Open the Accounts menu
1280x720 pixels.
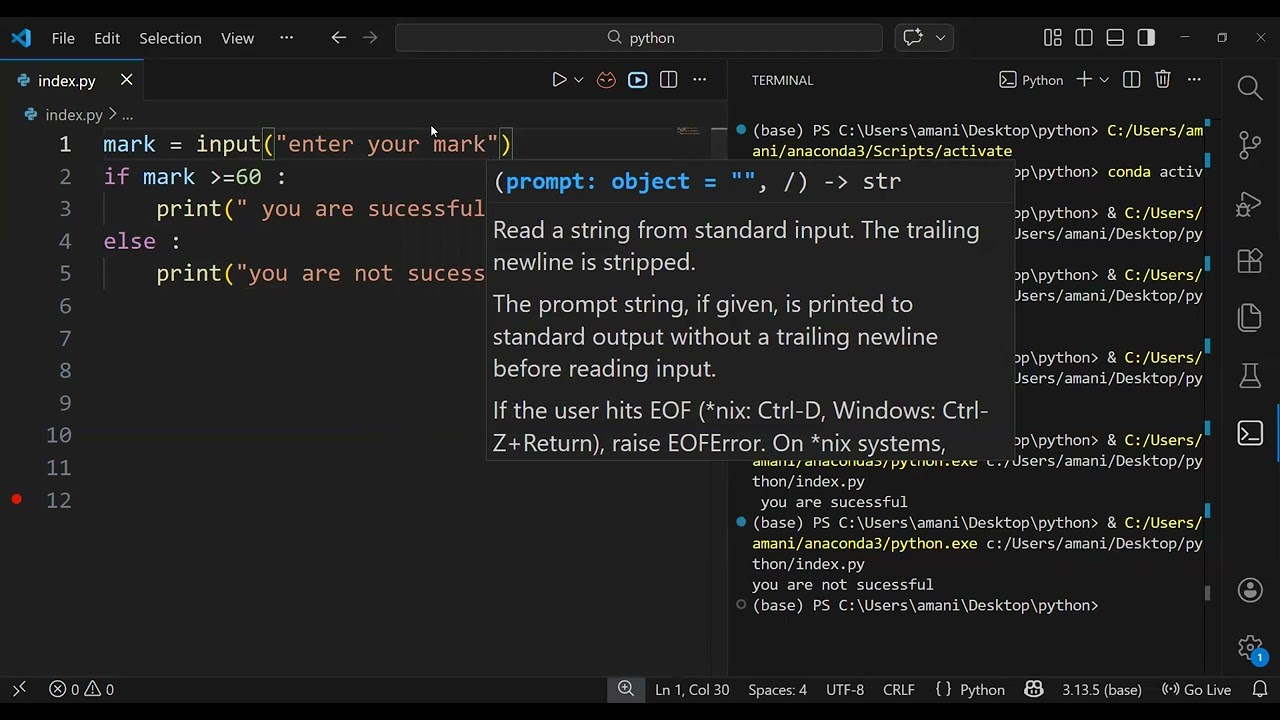click(1250, 590)
